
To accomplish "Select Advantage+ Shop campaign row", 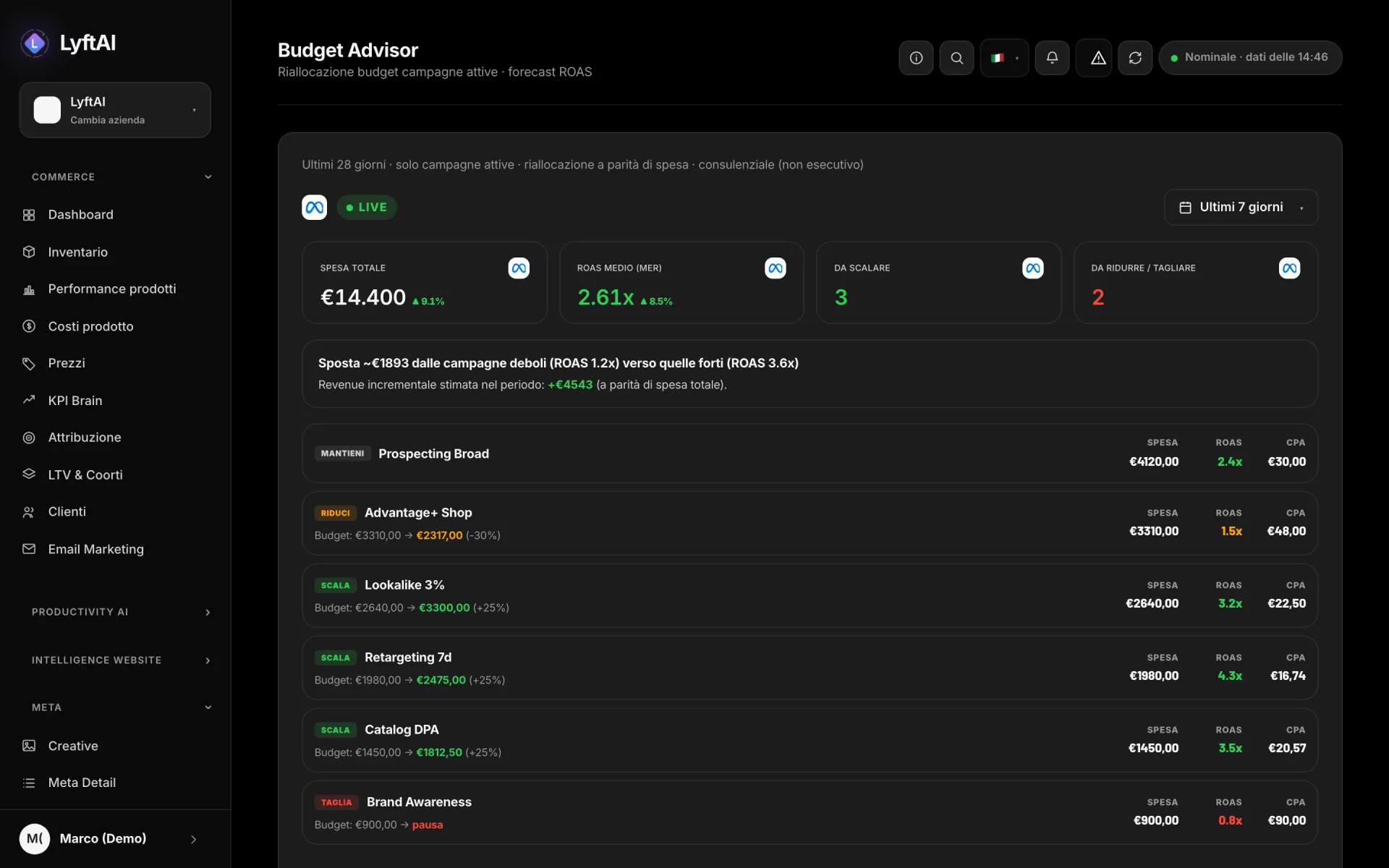I will (810, 524).
